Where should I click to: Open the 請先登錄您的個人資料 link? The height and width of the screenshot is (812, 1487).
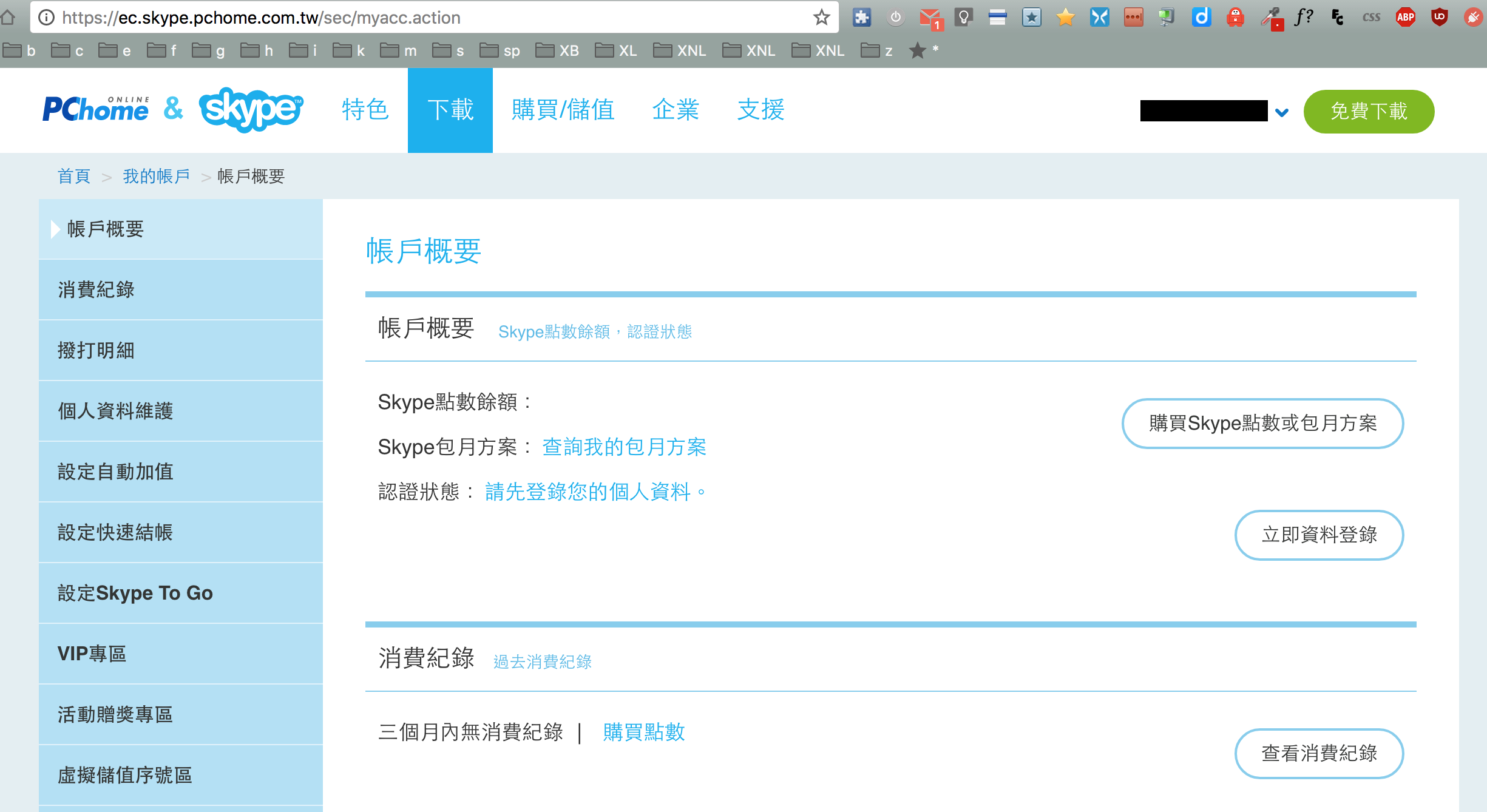595,492
